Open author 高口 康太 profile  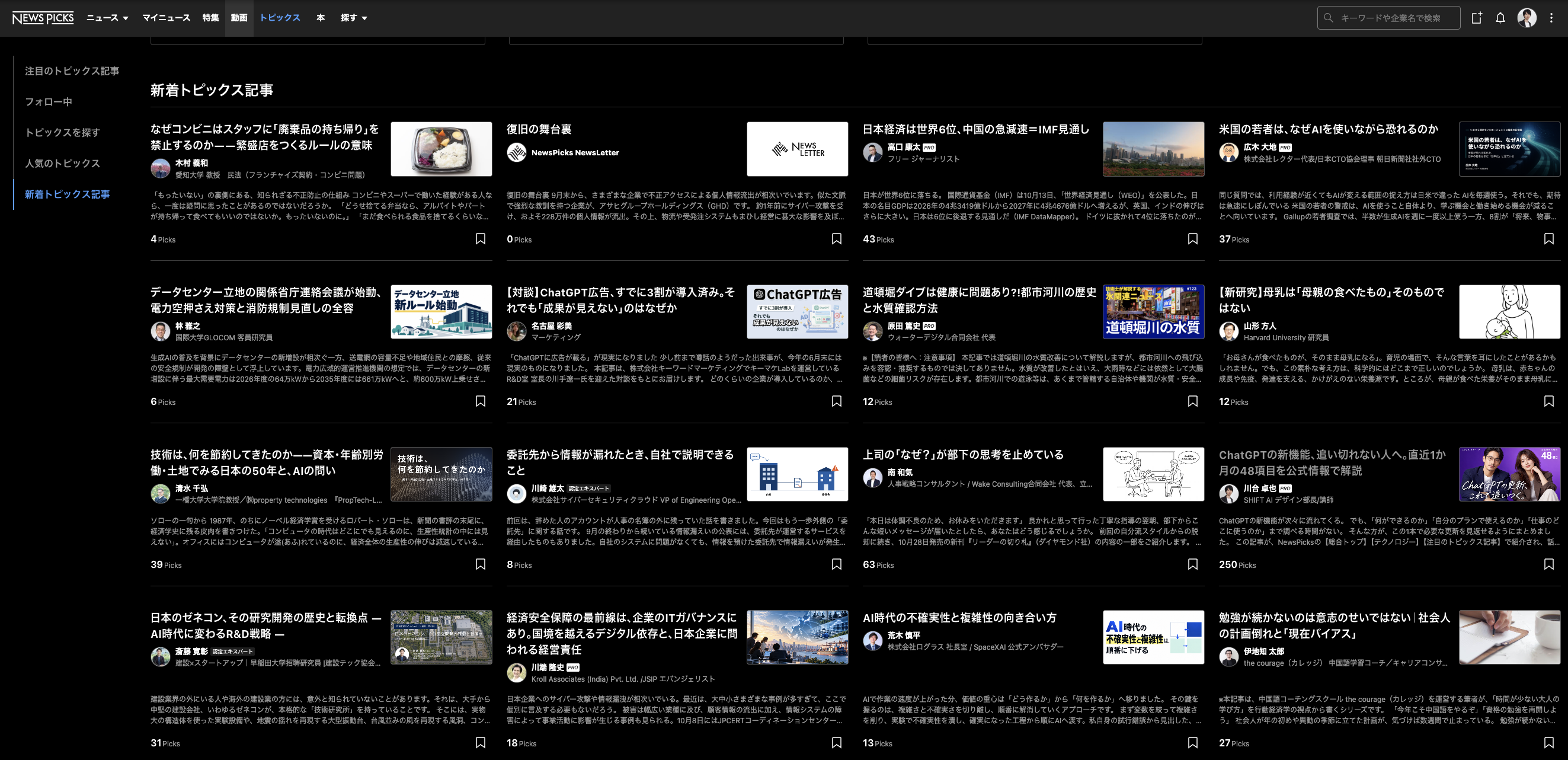pos(903,147)
